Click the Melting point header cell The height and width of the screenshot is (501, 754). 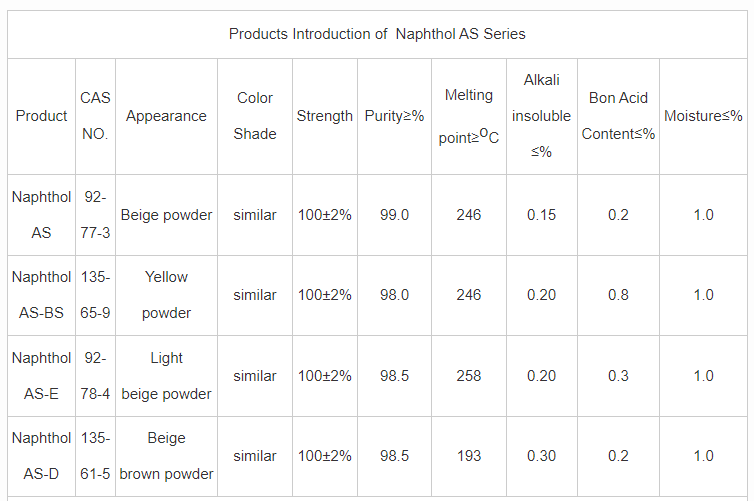[468, 116]
